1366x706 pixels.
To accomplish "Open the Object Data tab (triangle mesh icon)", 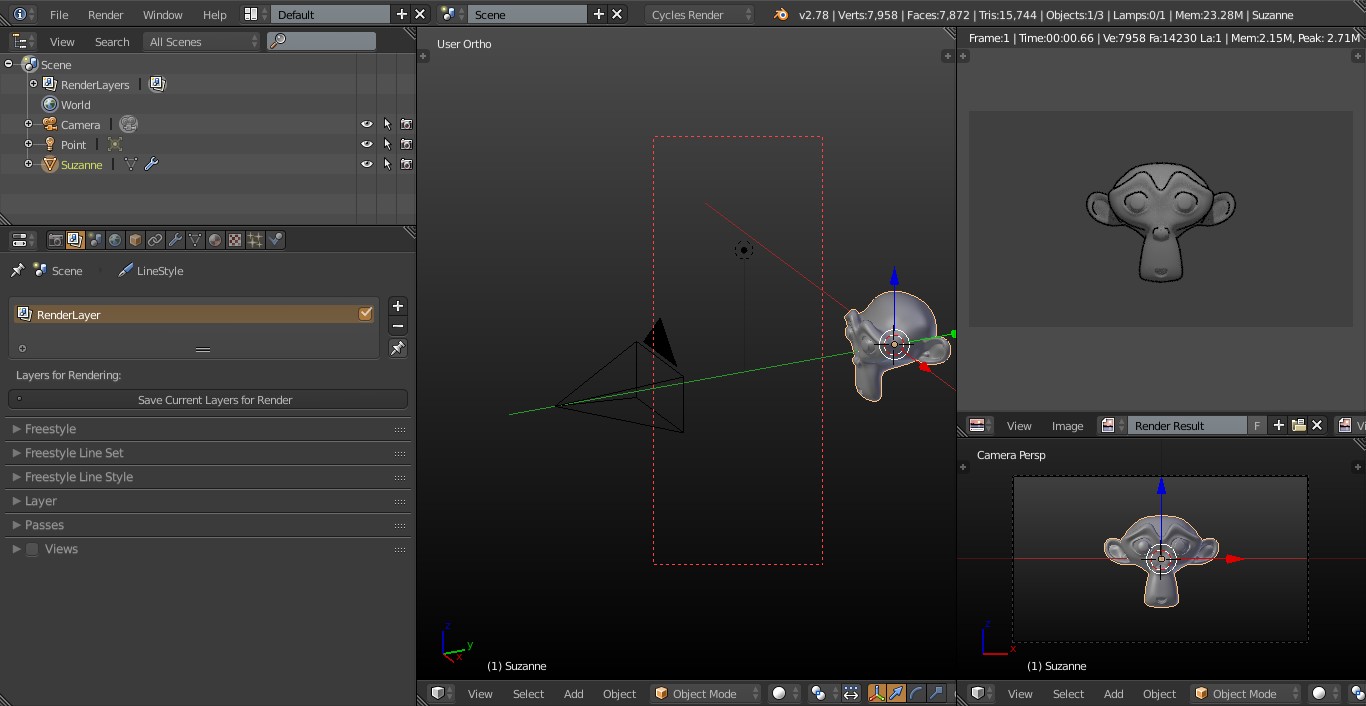I will [x=195, y=240].
